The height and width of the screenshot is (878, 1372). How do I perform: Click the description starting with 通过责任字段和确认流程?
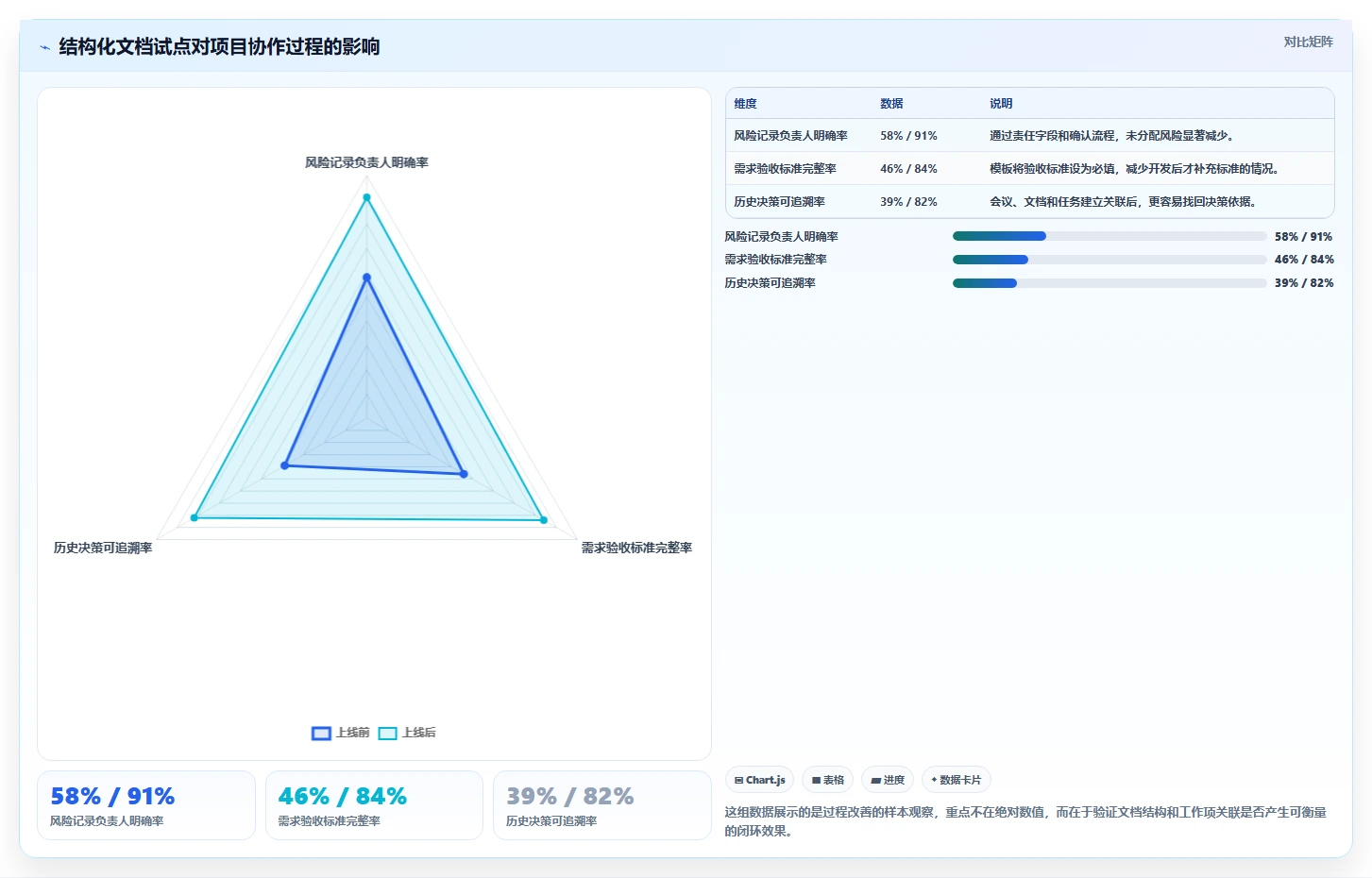tap(1114, 136)
